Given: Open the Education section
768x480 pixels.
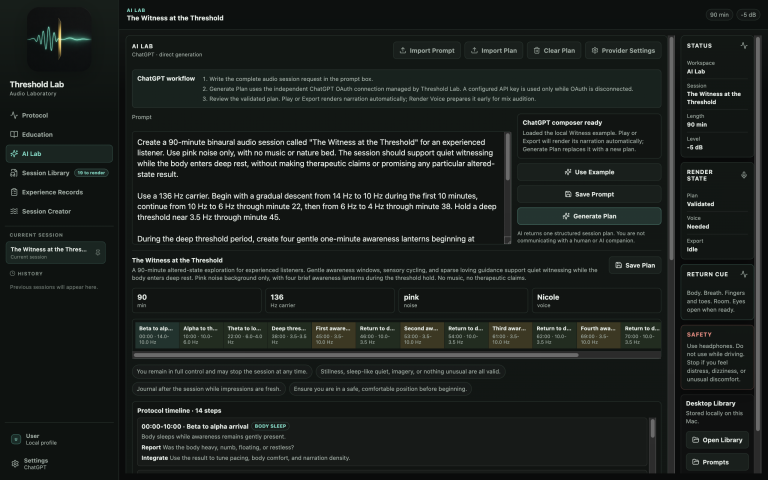Looking at the screenshot, I should tap(59, 135).
